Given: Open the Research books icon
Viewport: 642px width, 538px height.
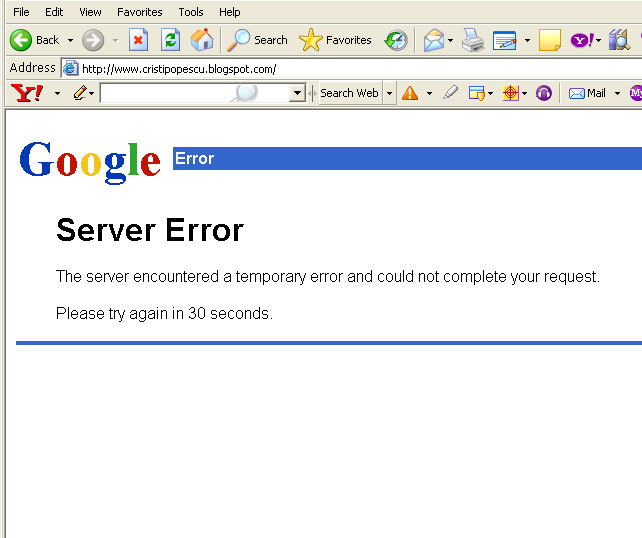Looking at the screenshot, I should (x=619, y=40).
